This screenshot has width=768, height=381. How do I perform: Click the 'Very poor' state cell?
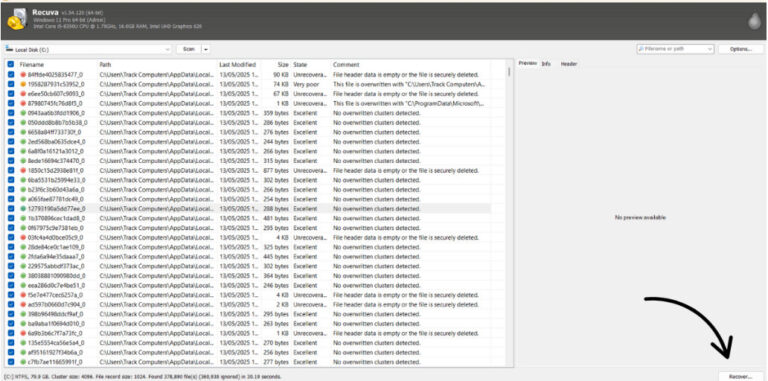click(x=305, y=84)
